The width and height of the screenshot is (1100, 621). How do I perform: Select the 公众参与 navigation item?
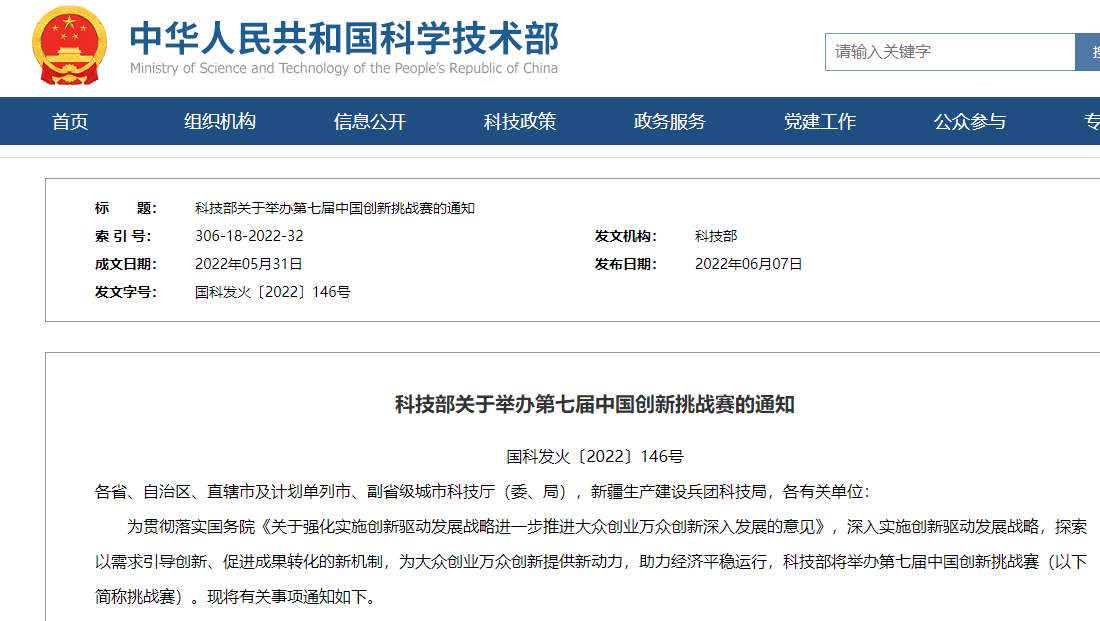pyautogui.click(x=970, y=122)
